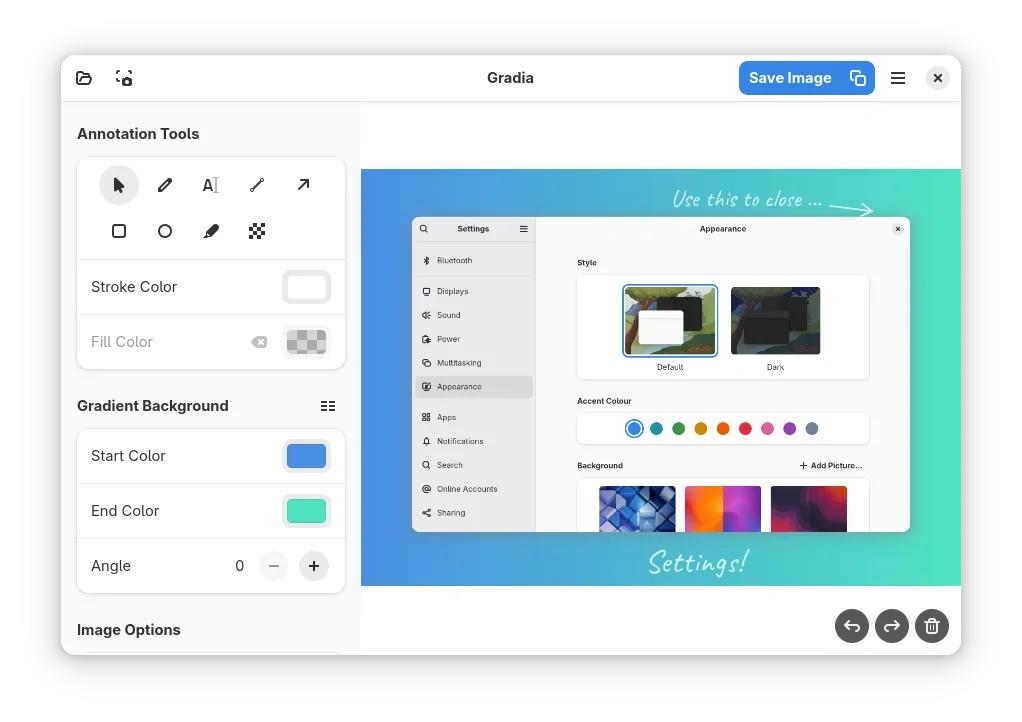1022x722 pixels.
Task: Click the Annotation Tools heading
Action: click(138, 134)
